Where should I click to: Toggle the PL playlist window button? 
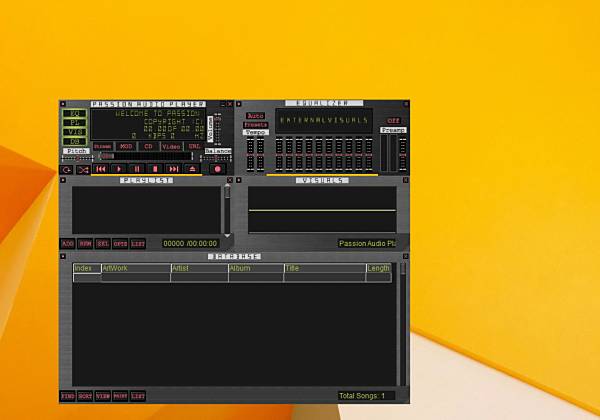[x=75, y=123]
